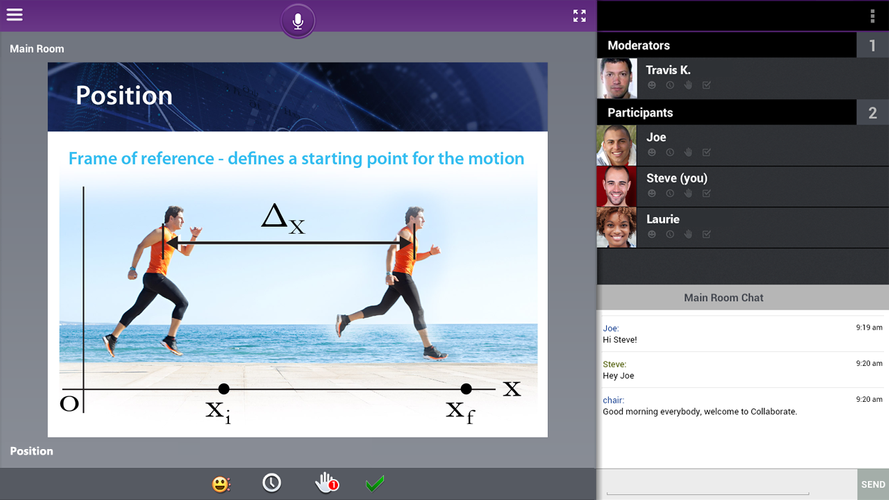Click the raised hand status under Joe
The image size is (889, 500).
(x=688, y=152)
